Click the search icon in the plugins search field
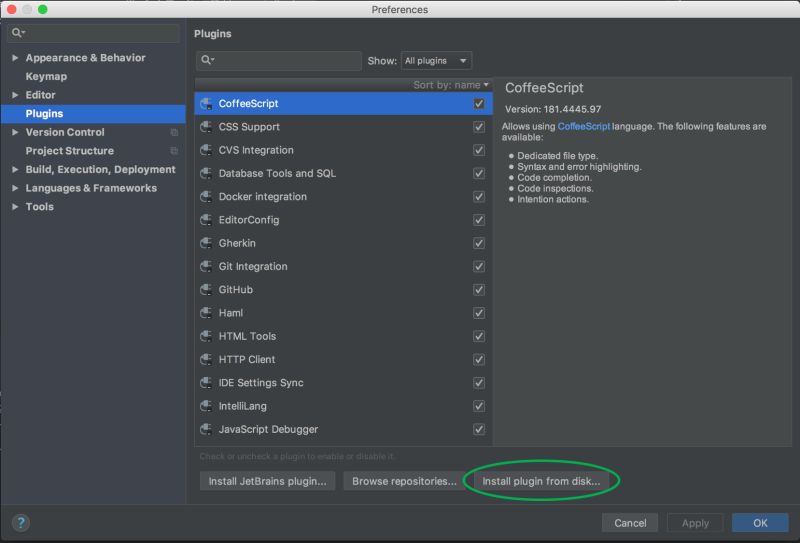 207,60
